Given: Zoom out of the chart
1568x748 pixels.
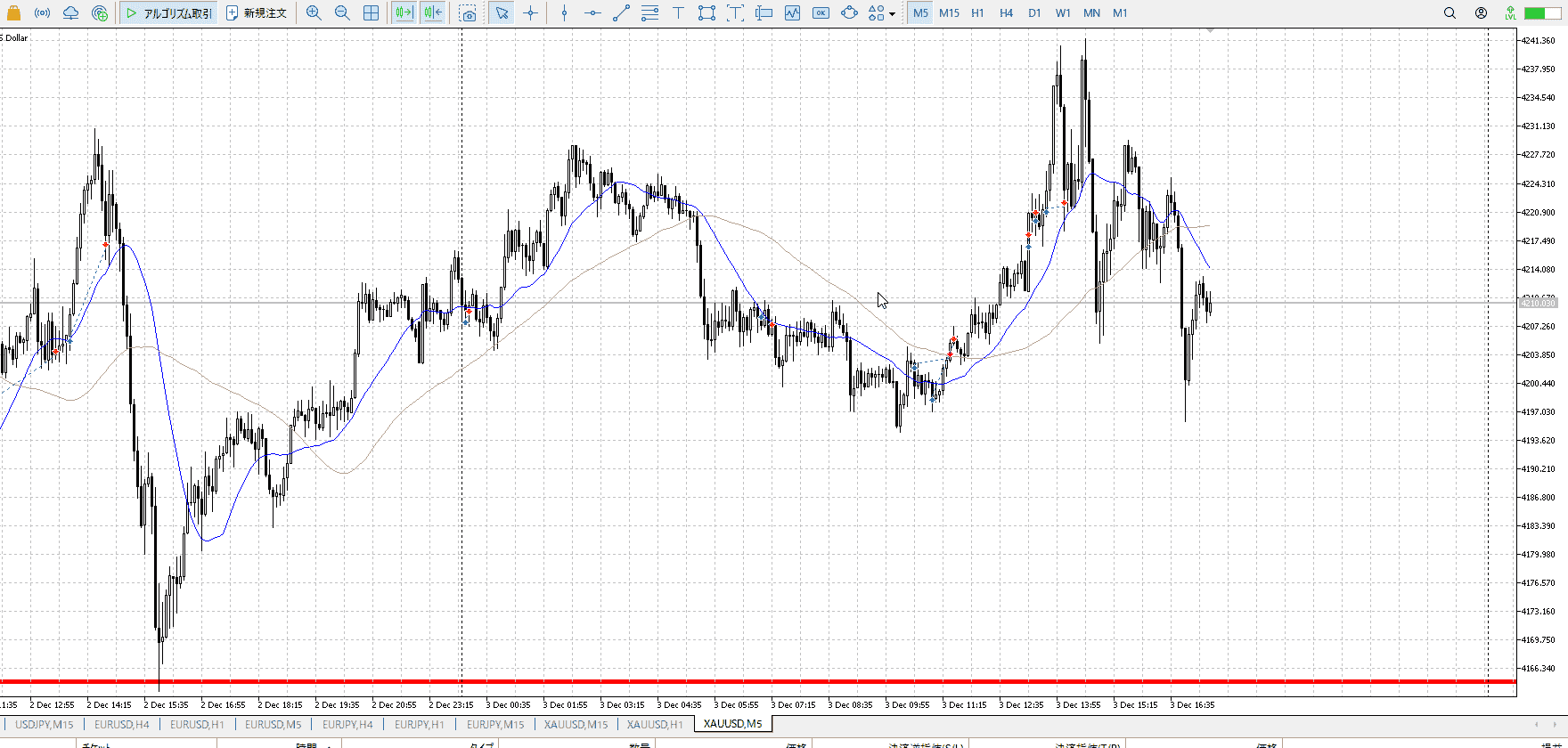Looking at the screenshot, I should pos(342,13).
